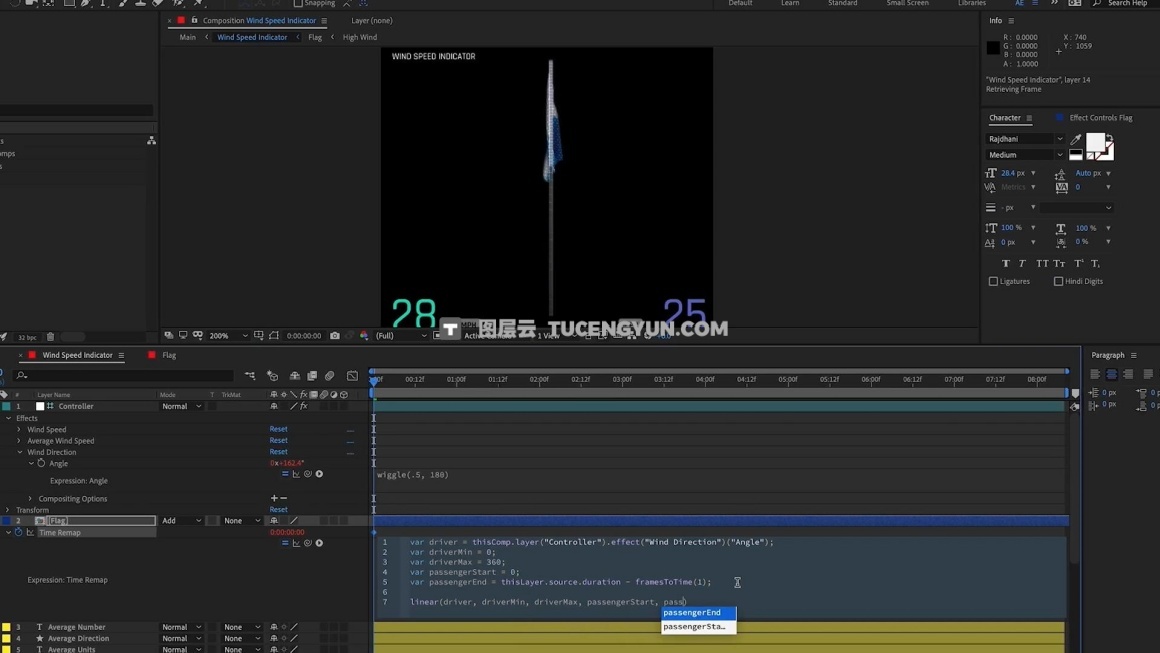Reset the Average Wind Speed effect
1160x653 pixels.
(278, 440)
